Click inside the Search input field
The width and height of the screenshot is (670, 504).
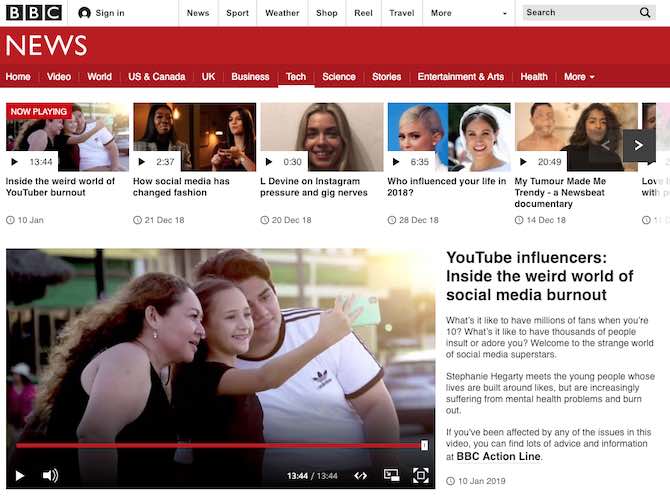[582, 13]
